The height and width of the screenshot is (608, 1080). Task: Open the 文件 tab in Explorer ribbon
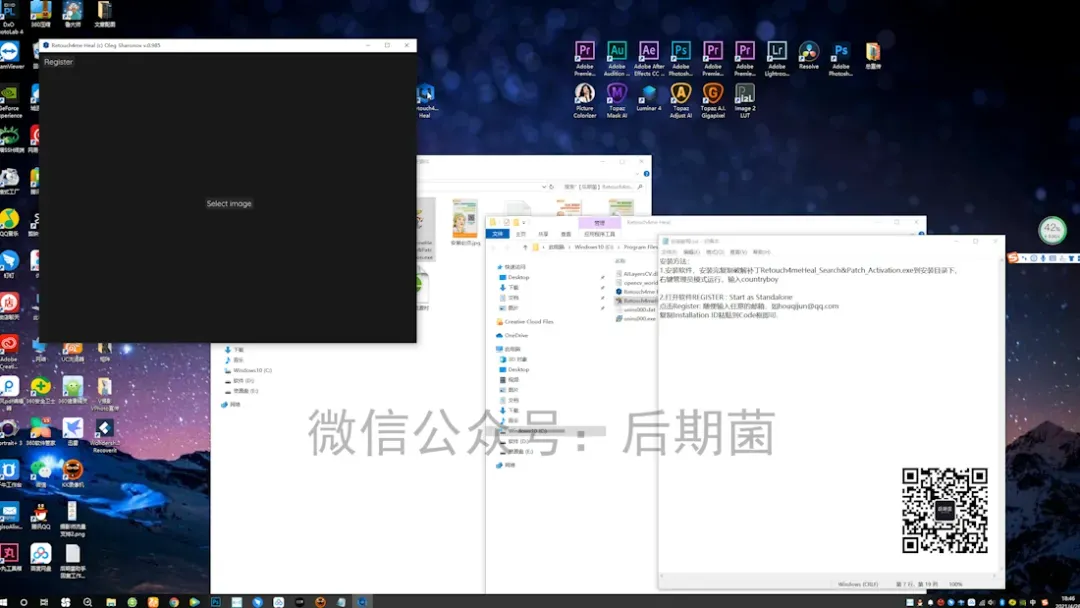(x=497, y=234)
